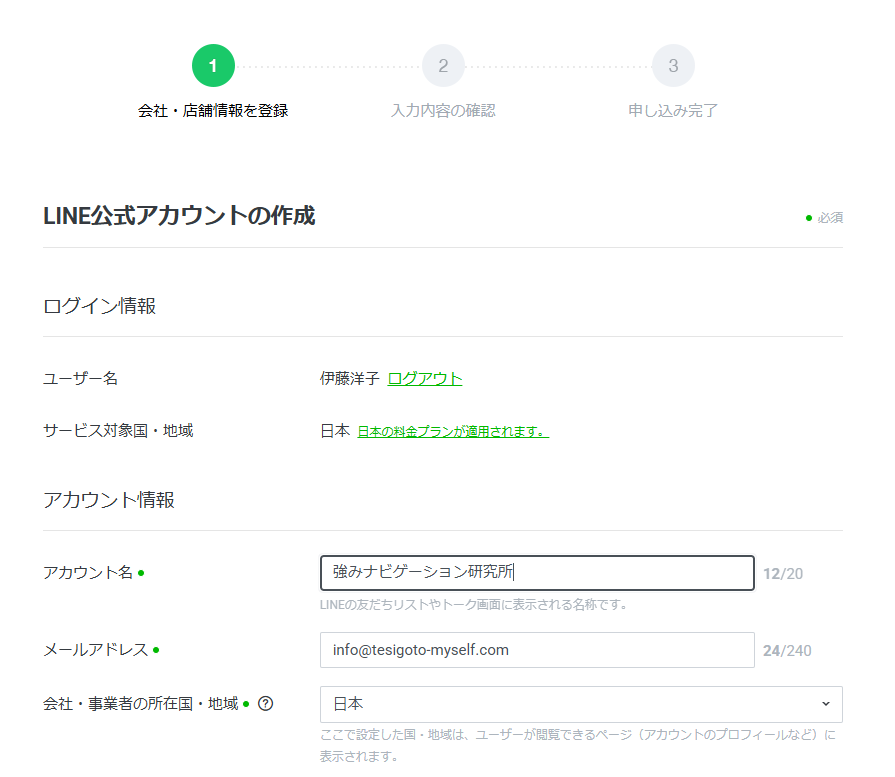Screen dimensions: 895x777
Task: Click the step 1 green circle
Action: coord(213,66)
